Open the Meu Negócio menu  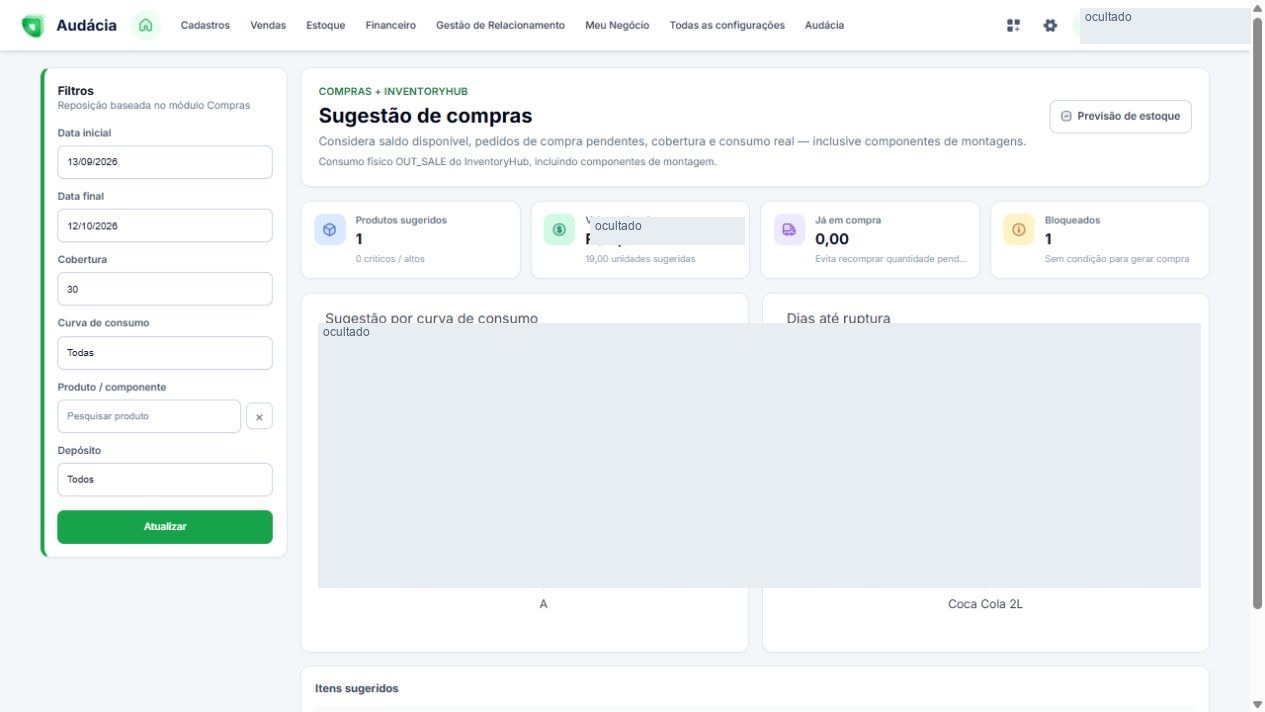[x=617, y=26]
